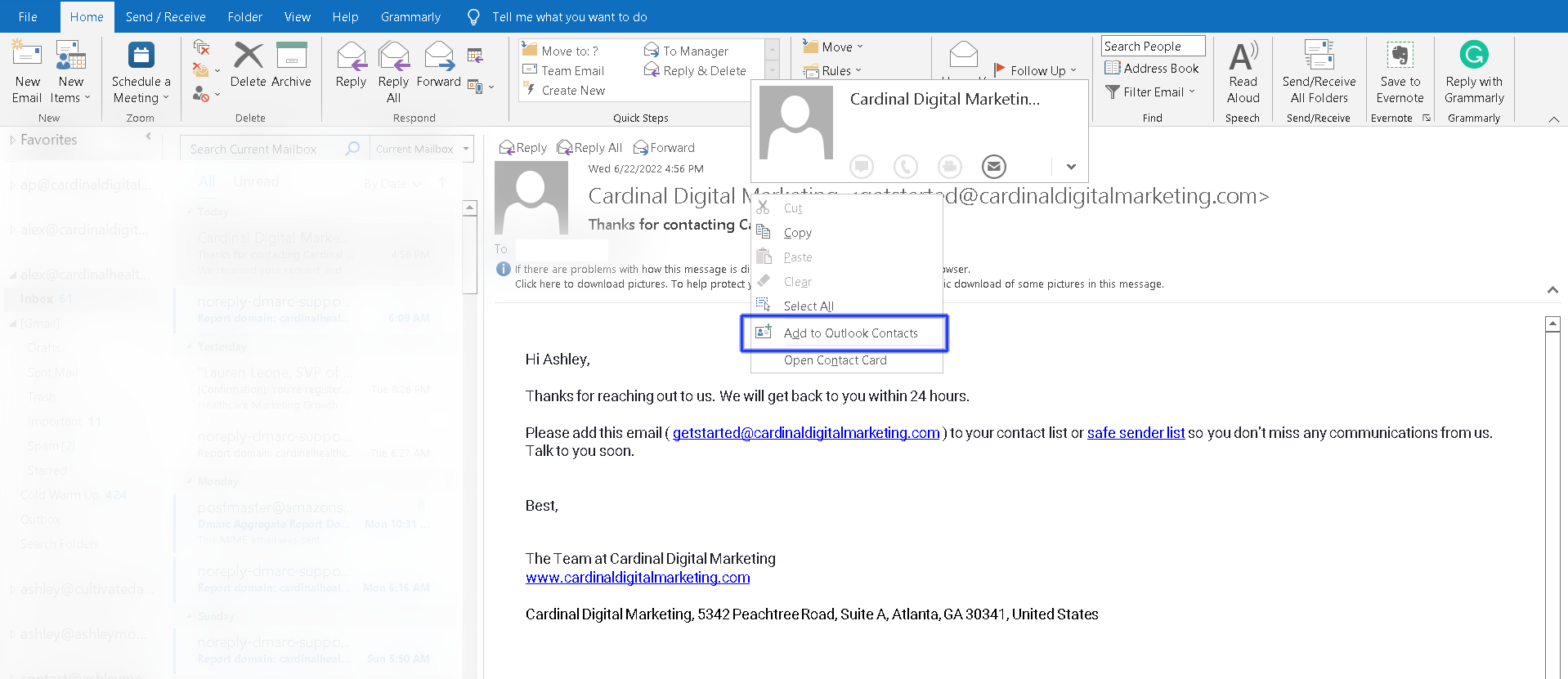Open getstarted@cardinaldigitalmarketing.com link in body

pyautogui.click(x=806, y=432)
